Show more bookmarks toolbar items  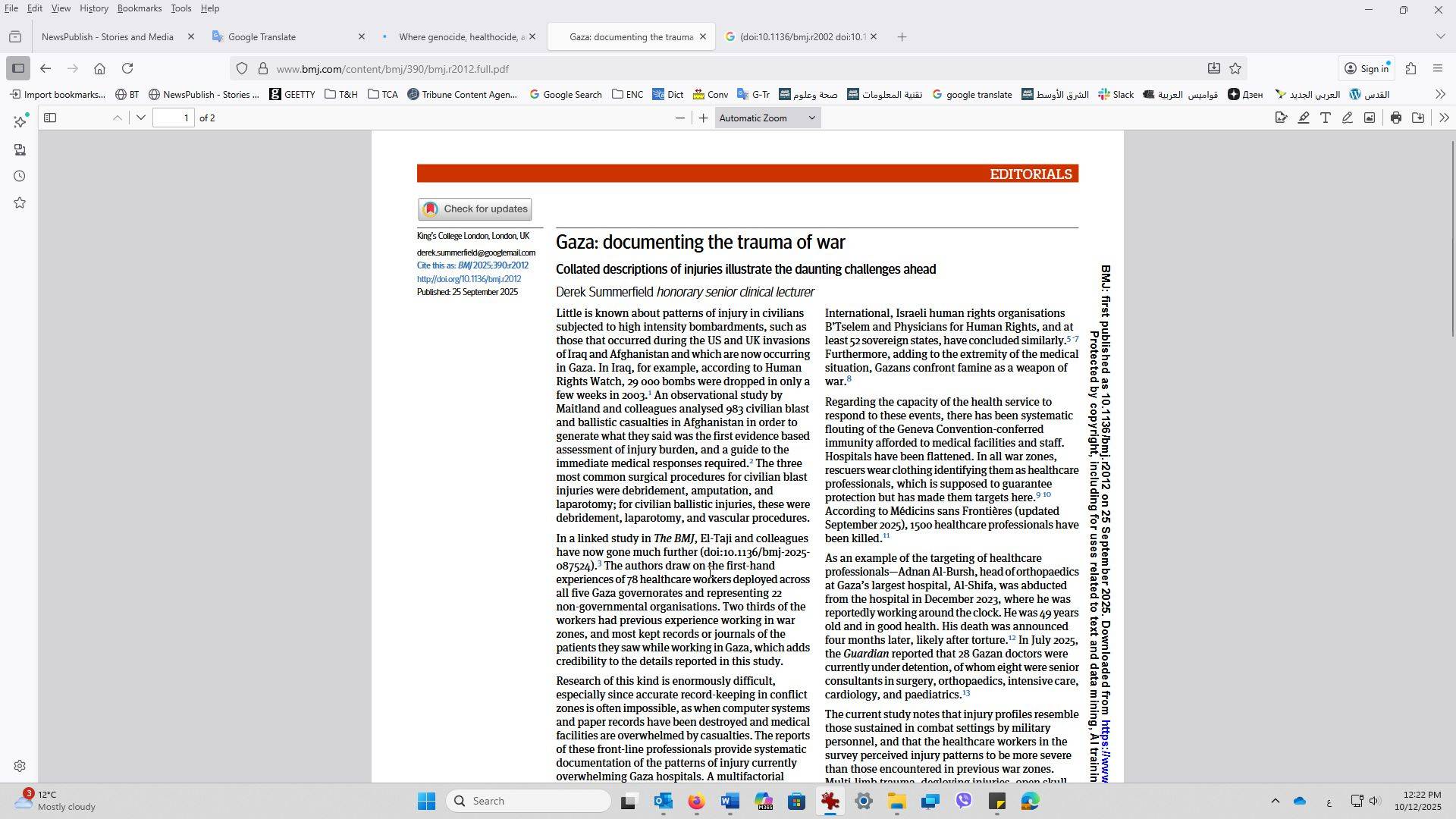tap(1440, 95)
